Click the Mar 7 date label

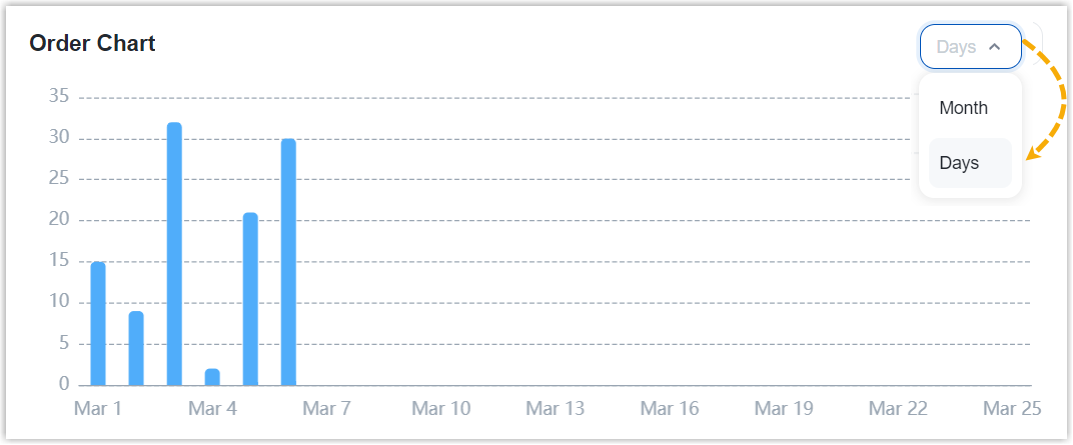(327, 408)
